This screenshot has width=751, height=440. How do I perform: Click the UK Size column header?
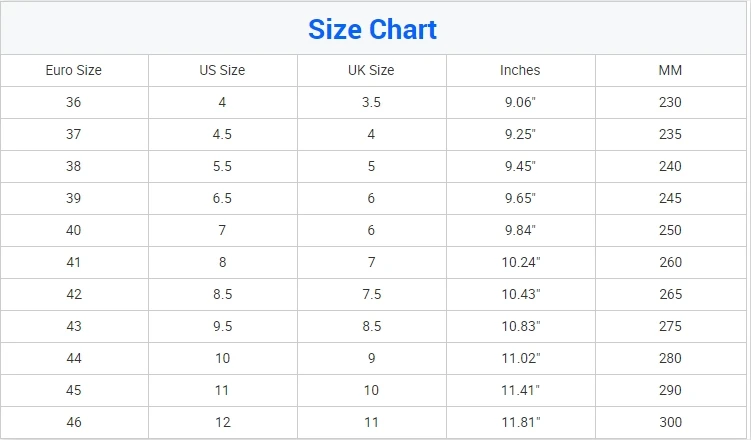coord(371,70)
